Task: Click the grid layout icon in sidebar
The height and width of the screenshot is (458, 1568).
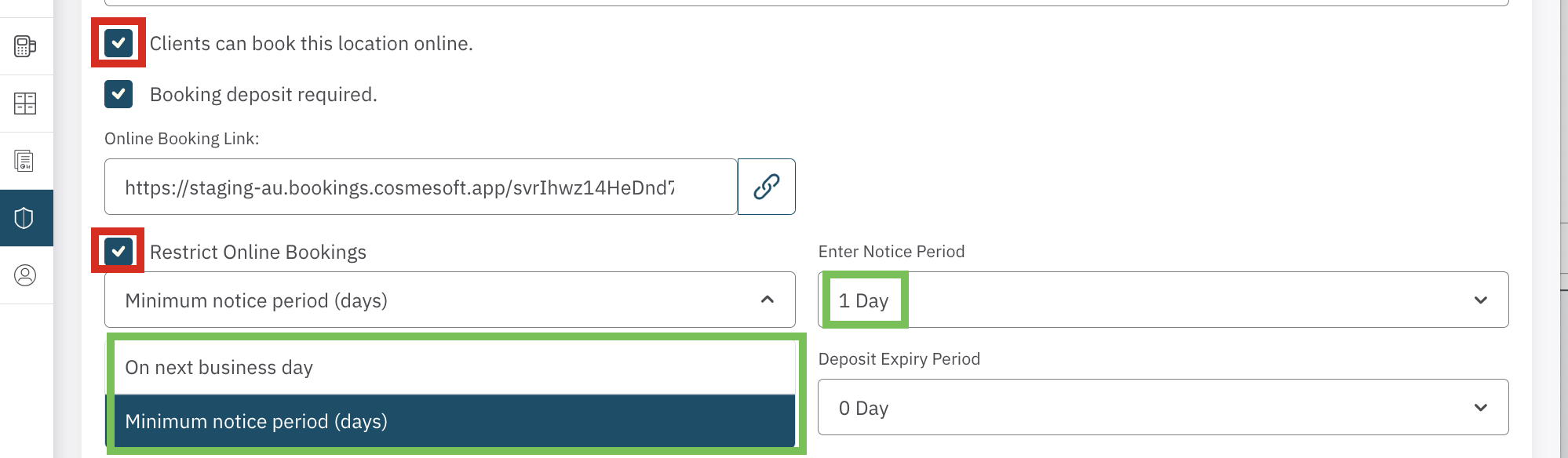Action: [x=25, y=104]
